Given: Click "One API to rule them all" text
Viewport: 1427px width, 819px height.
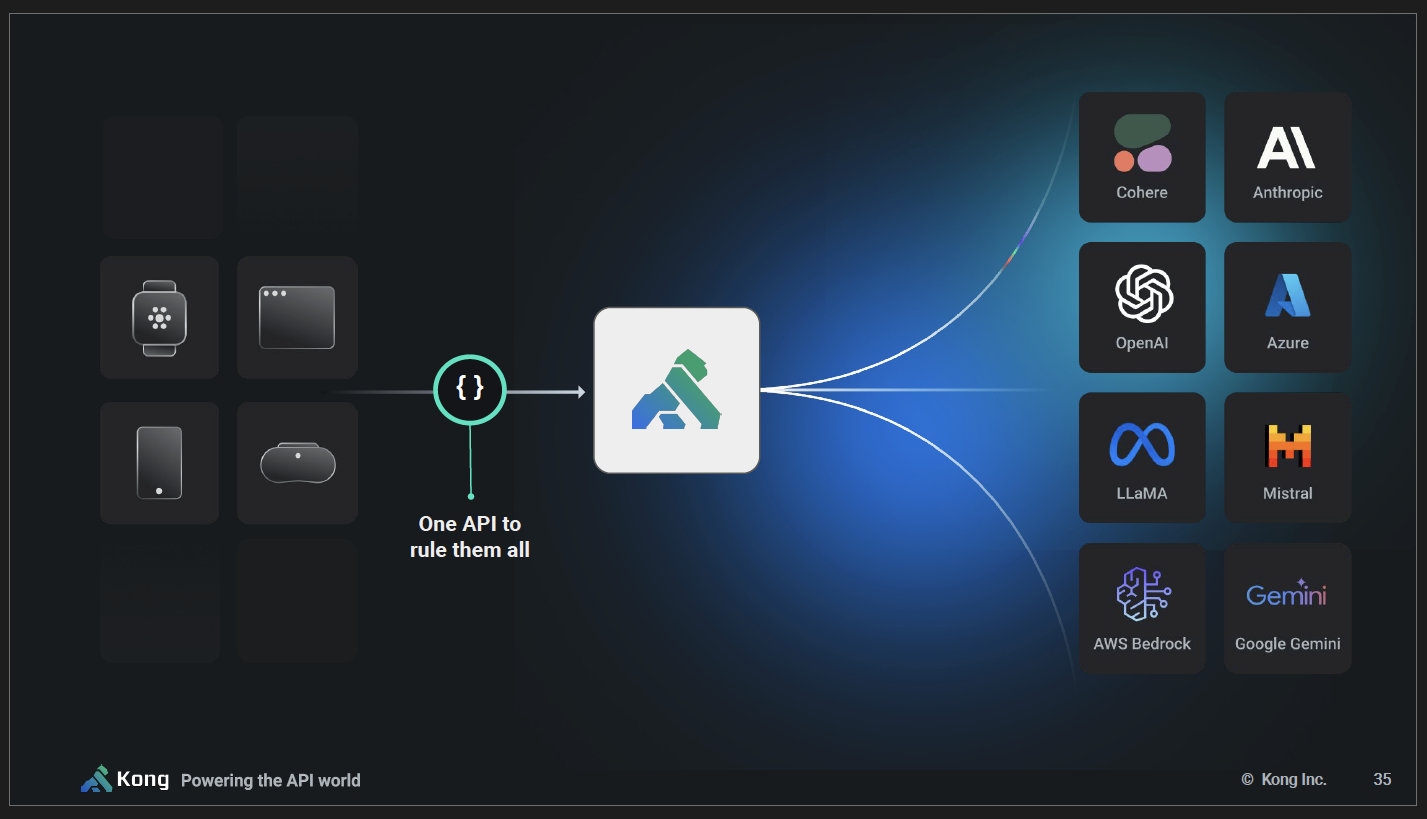Looking at the screenshot, I should [470, 537].
